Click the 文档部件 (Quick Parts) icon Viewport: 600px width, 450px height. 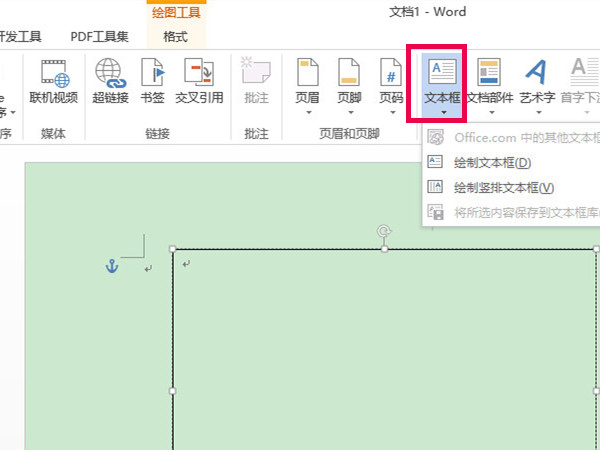click(489, 79)
